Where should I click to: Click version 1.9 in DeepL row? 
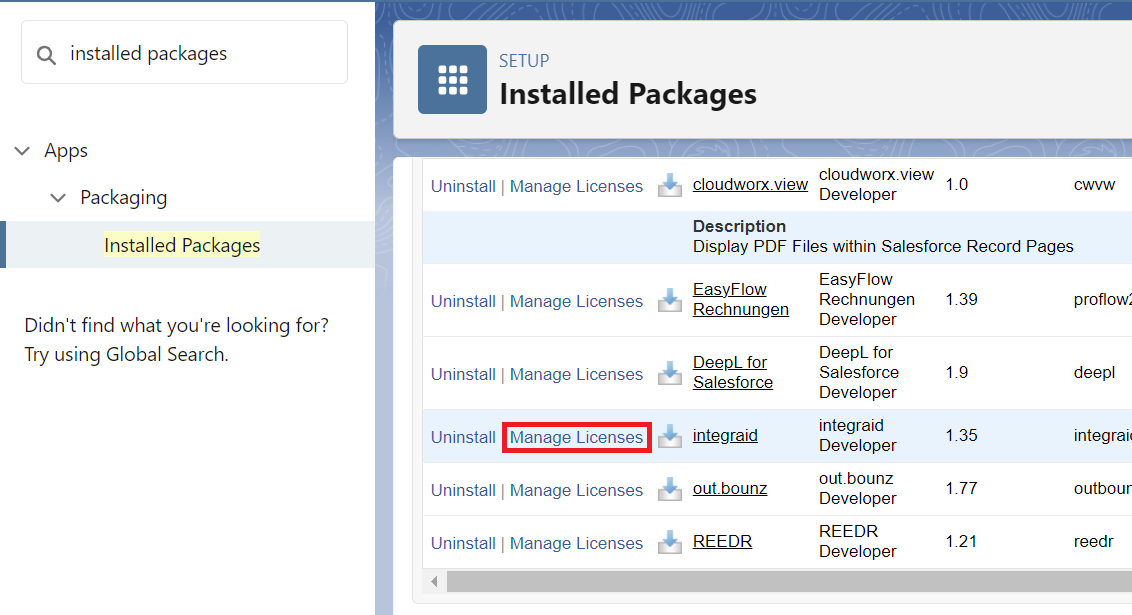pyautogui.click(x=957, y=372)
